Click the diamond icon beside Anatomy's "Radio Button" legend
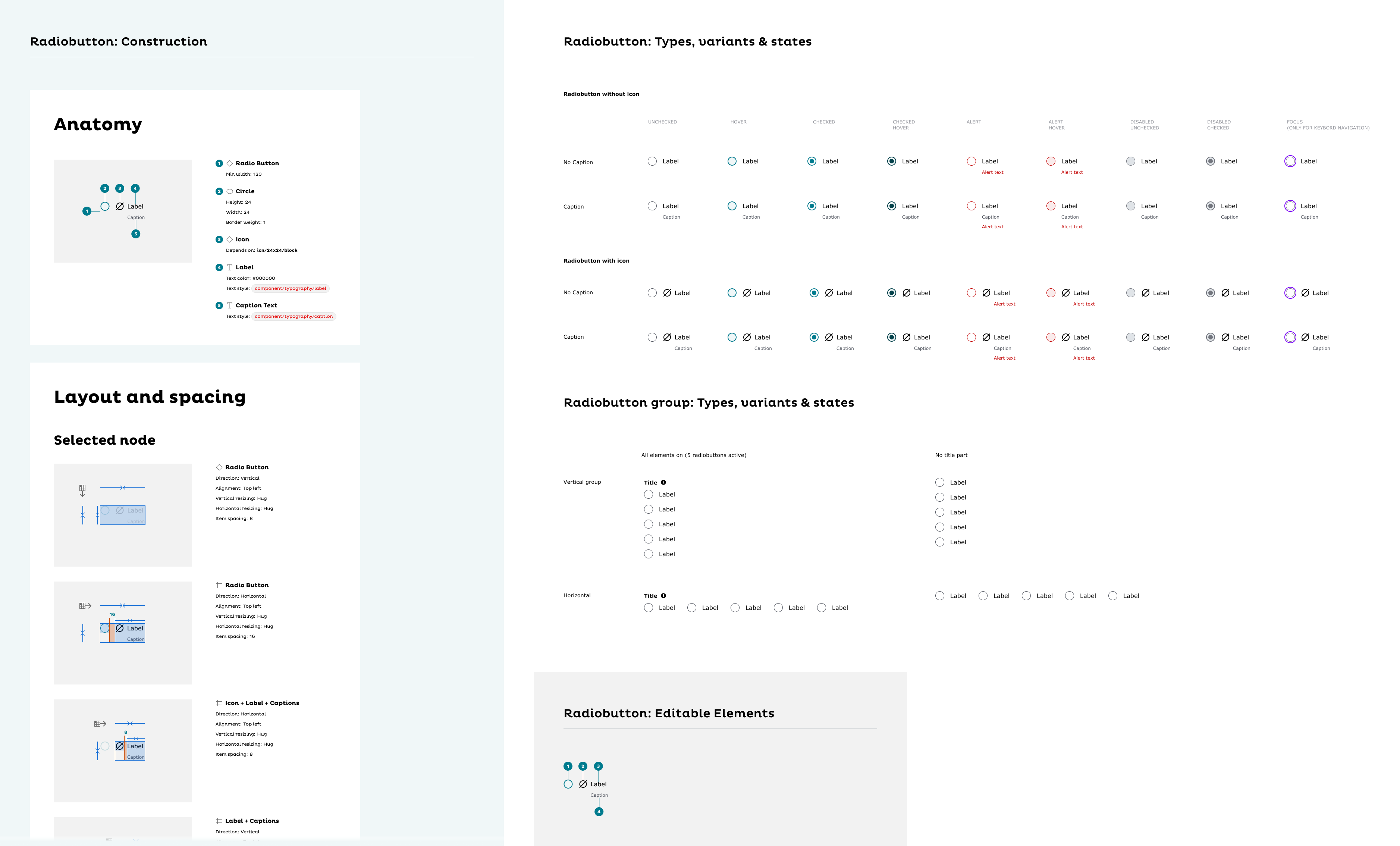The height and width of the screenshot is (846, 1400). click(x=230, y=163)
